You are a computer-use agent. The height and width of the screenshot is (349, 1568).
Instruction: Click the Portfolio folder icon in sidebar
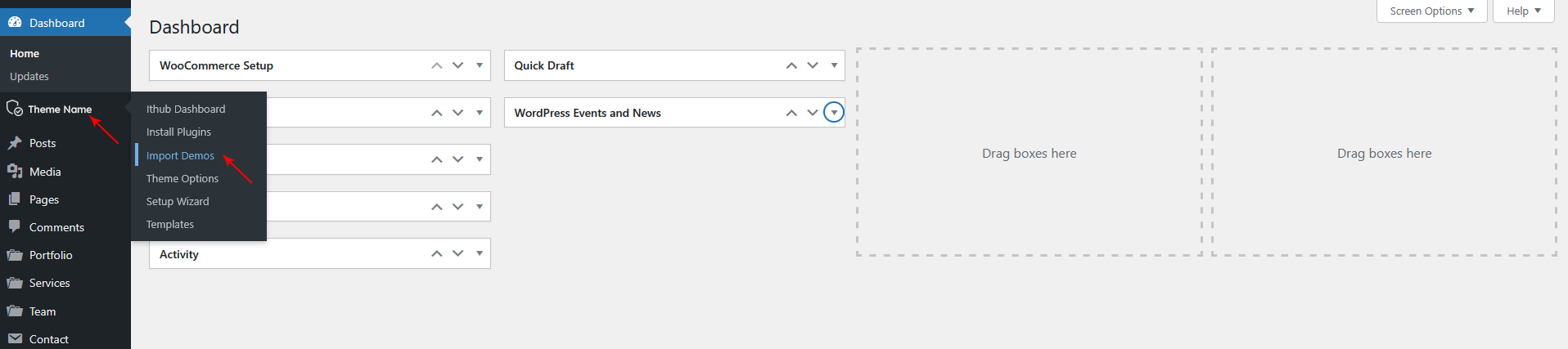(15, 255)
